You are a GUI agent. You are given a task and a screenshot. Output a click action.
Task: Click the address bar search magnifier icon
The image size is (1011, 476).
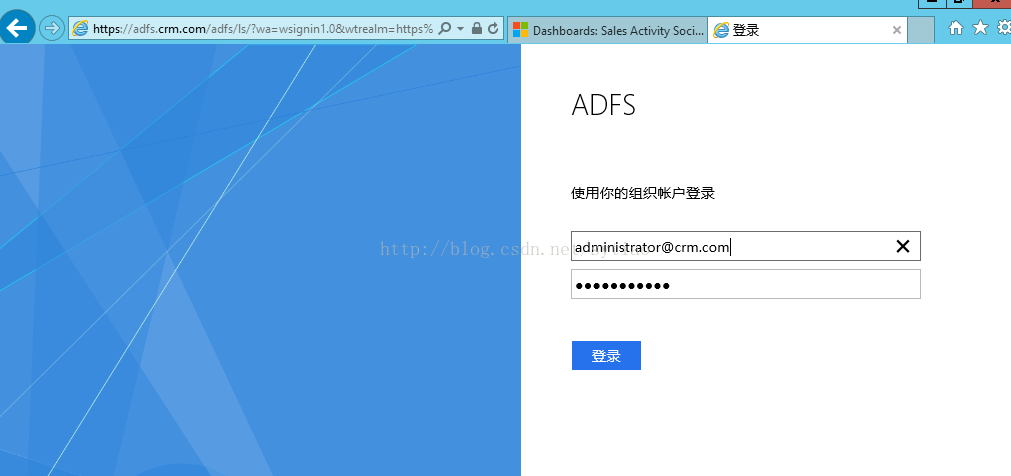444,28
